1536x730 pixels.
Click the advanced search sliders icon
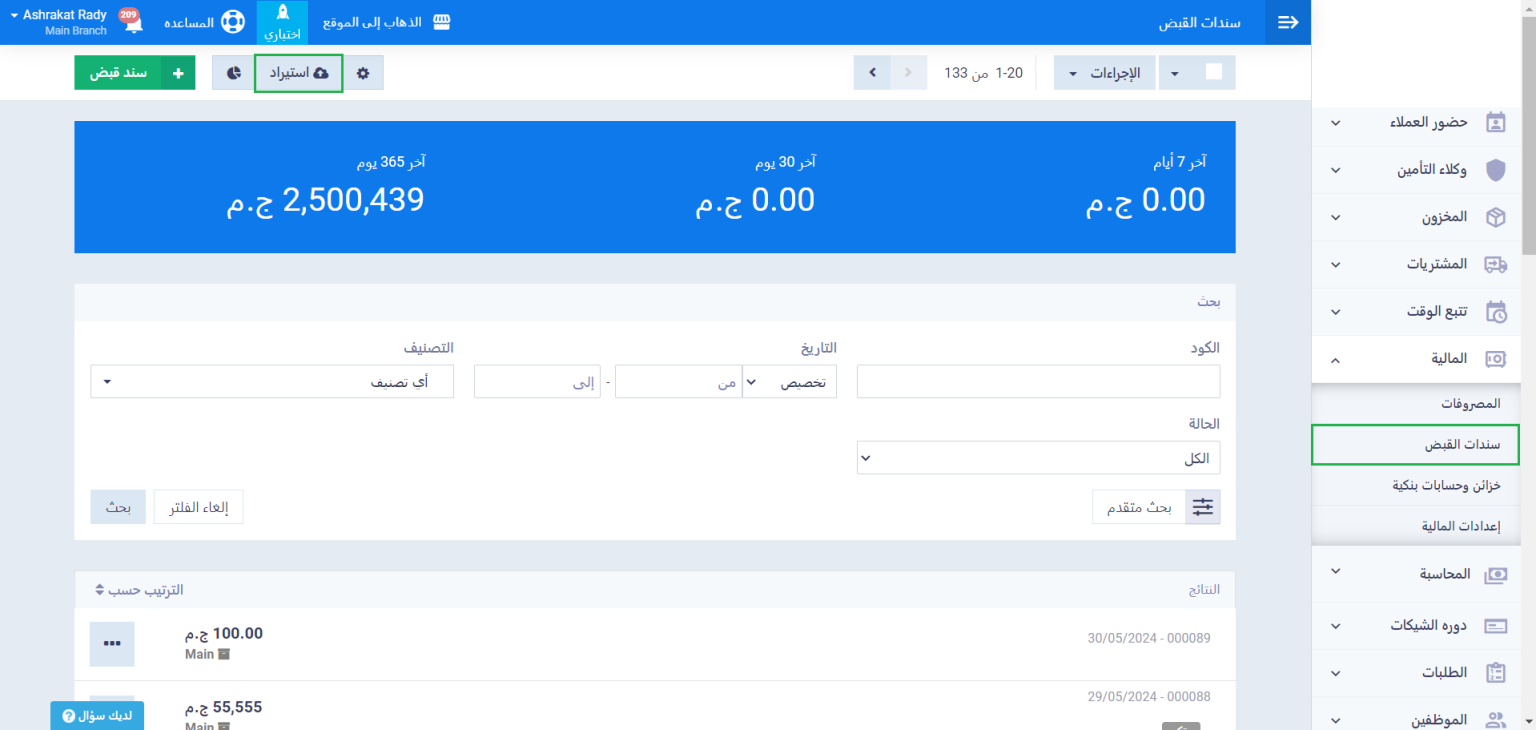(1202, 507)
